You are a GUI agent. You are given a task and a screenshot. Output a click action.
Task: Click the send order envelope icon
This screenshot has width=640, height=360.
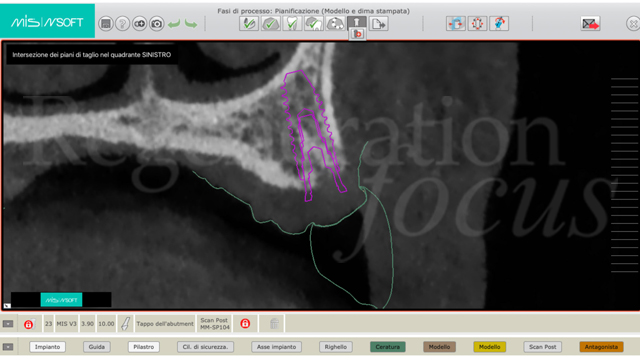tap(590, 24)
